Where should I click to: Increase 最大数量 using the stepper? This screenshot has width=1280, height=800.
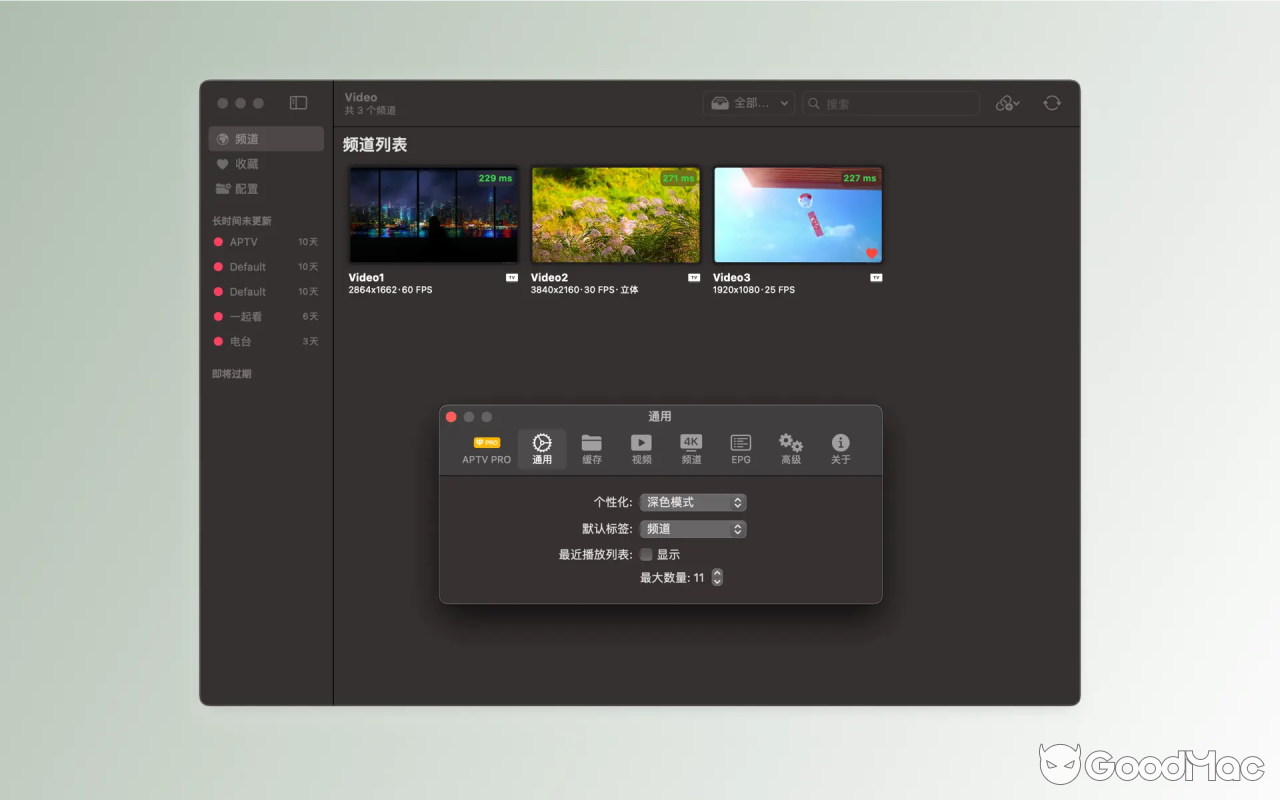click(x=716, y=573)
